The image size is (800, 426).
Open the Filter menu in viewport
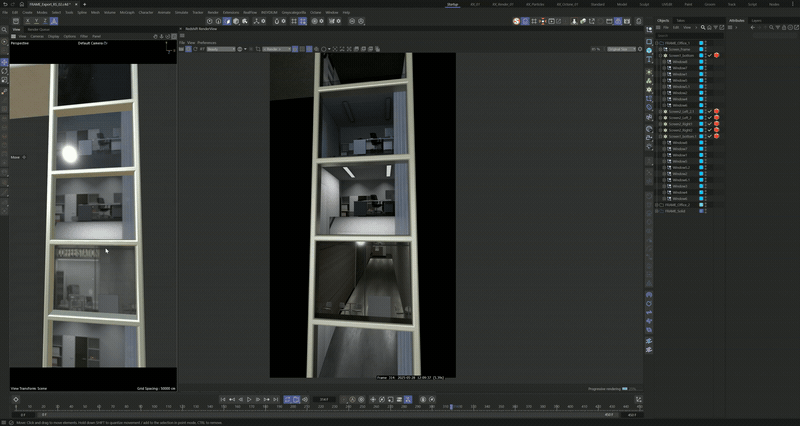pos(84,36)
